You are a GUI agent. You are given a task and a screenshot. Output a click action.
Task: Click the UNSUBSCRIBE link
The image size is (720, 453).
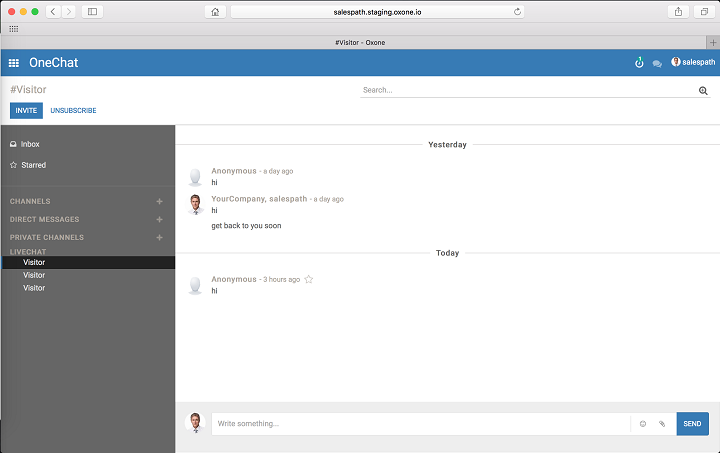(73, 111)
